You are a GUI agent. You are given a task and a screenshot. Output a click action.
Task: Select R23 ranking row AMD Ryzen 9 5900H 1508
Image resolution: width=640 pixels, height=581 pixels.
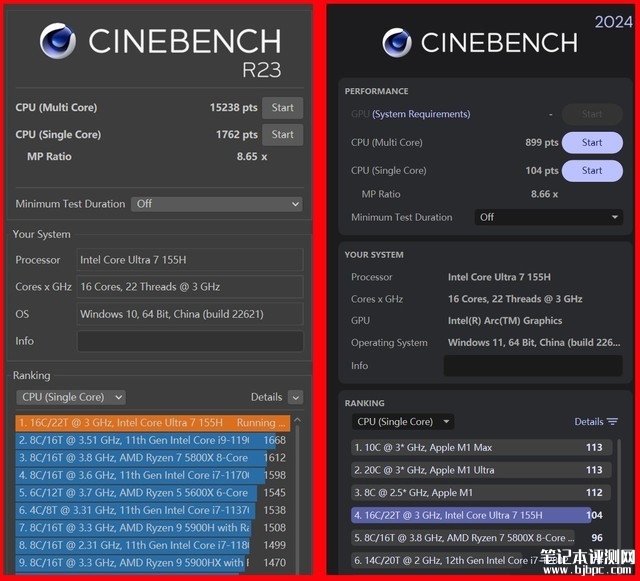point(153,528)
